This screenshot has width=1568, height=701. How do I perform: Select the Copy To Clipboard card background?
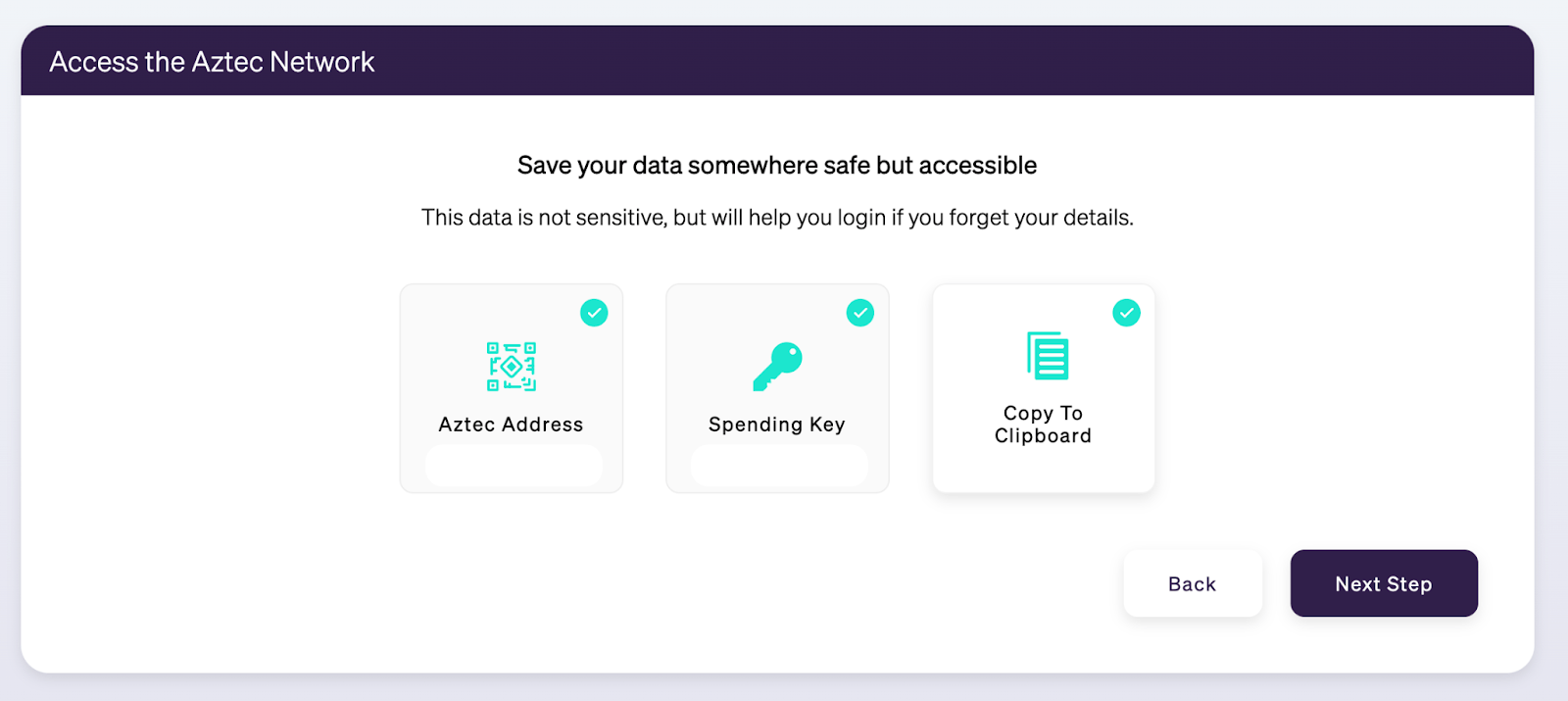[1044, 388]
